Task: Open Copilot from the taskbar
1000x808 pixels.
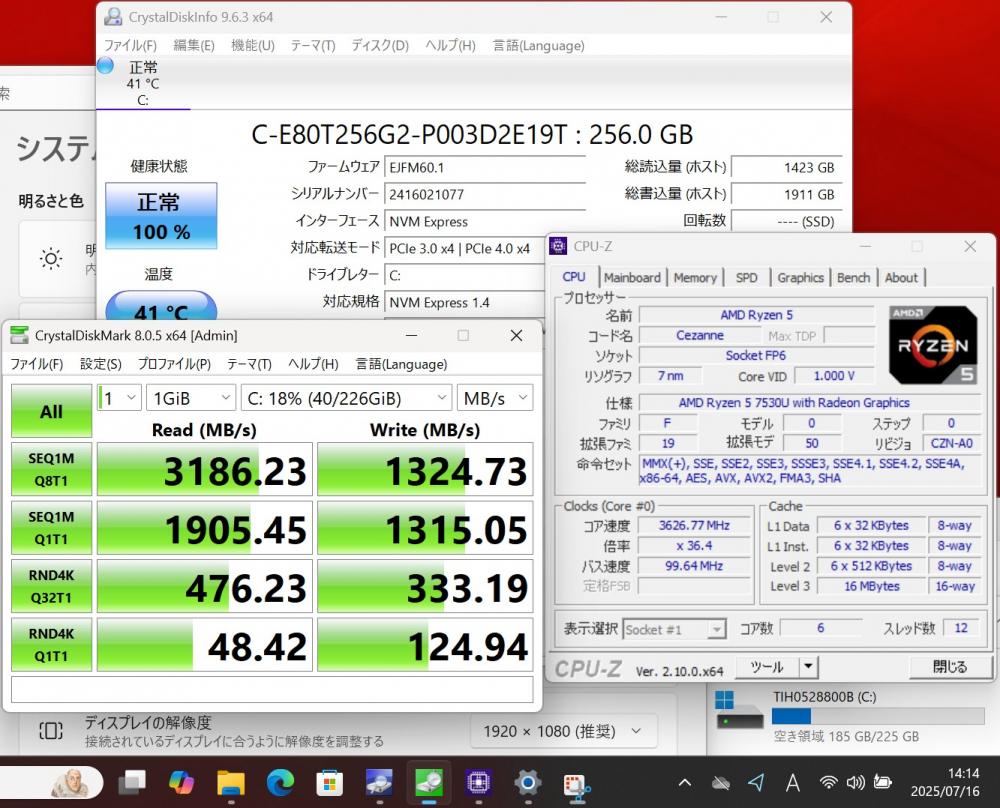Action: [181, 782]
